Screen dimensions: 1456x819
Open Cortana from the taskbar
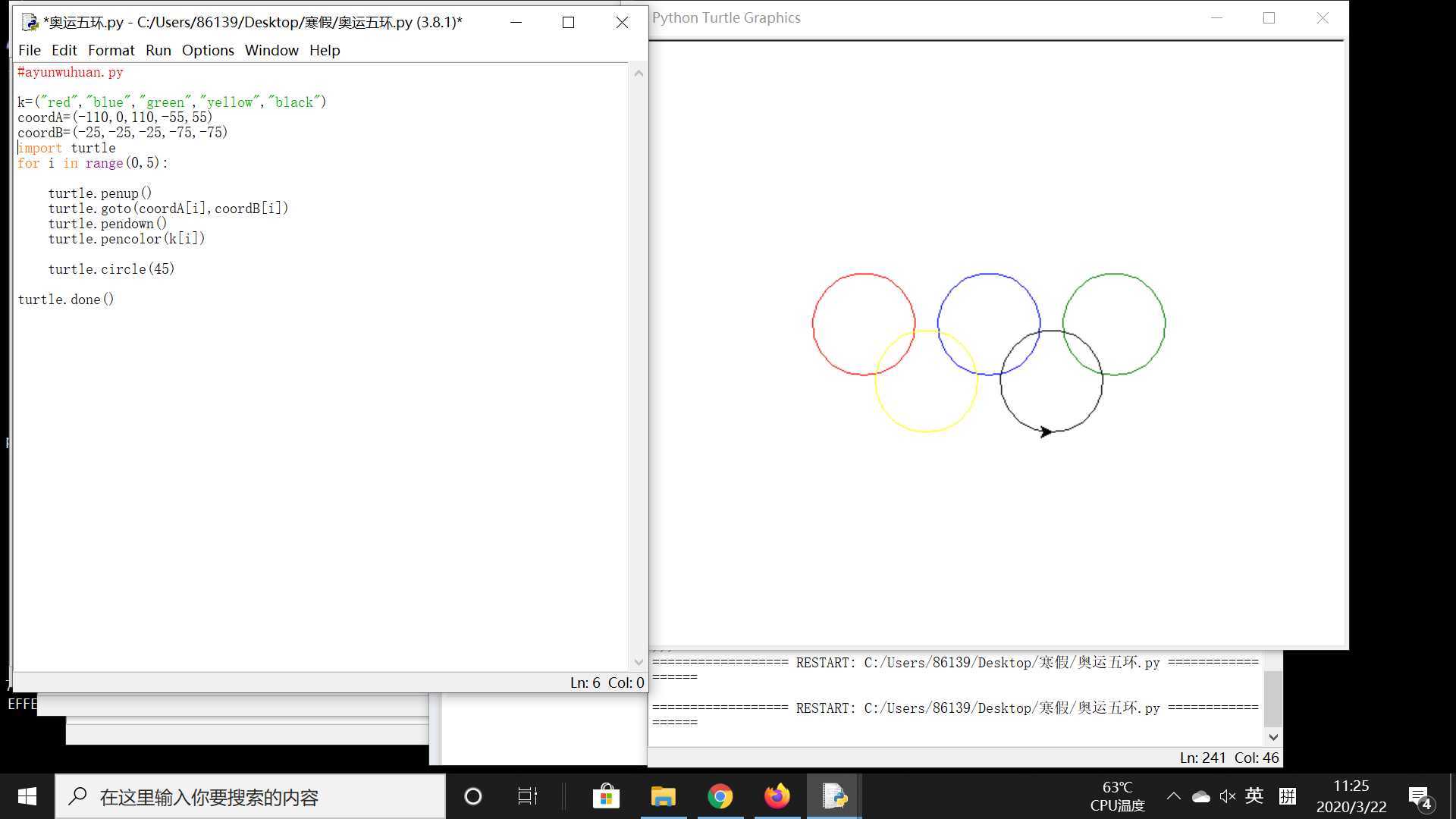pyautogui.click(x=473, y=796)
